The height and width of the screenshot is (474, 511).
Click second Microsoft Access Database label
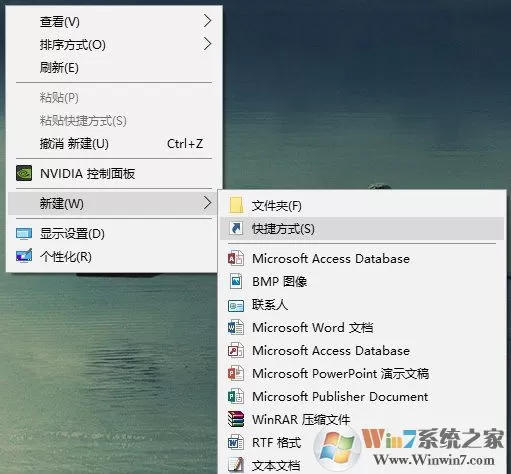coord(331,350)
